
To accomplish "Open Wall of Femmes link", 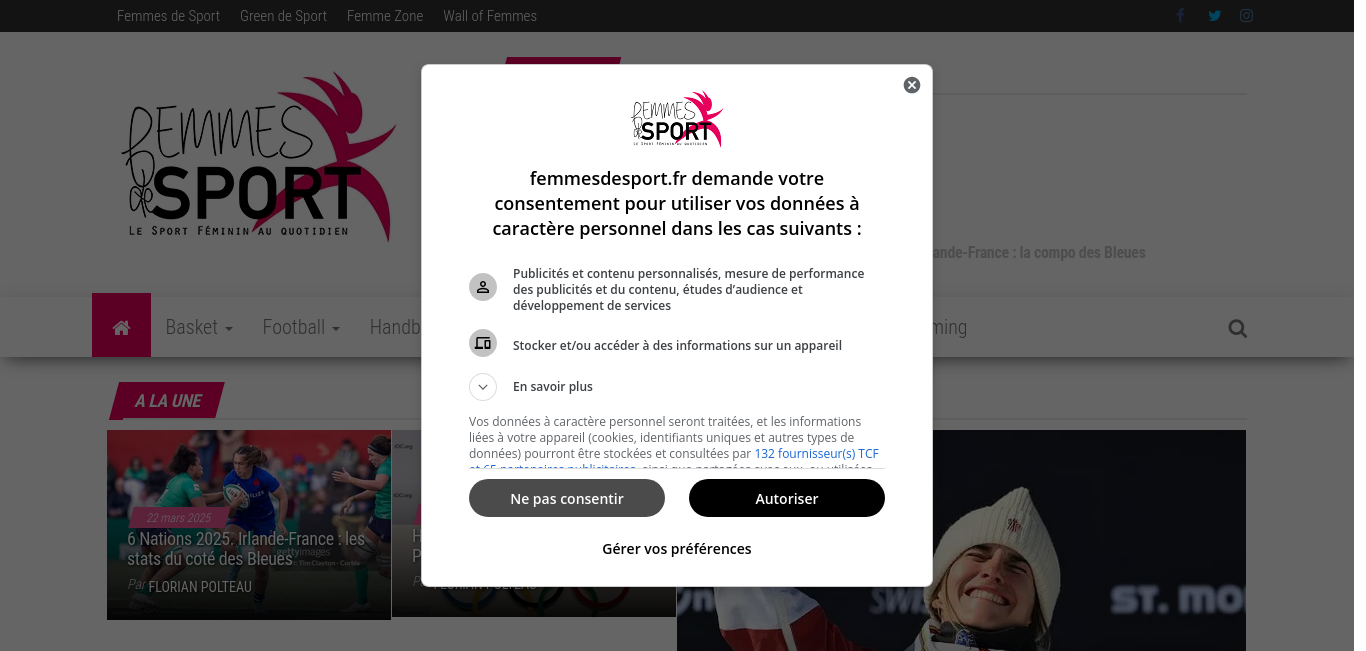I will coord(490,16).
